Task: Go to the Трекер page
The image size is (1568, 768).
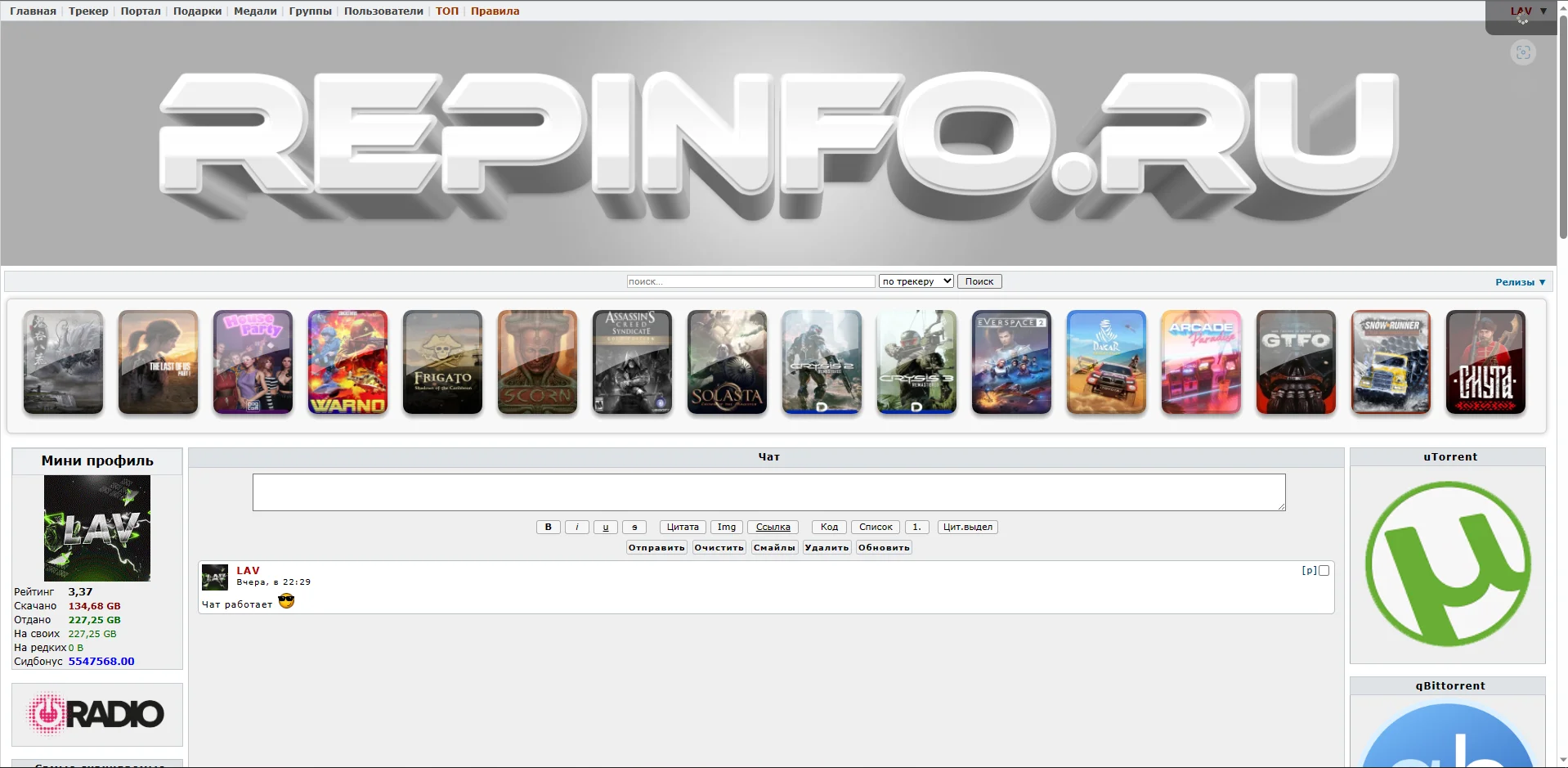Action: 88,11
